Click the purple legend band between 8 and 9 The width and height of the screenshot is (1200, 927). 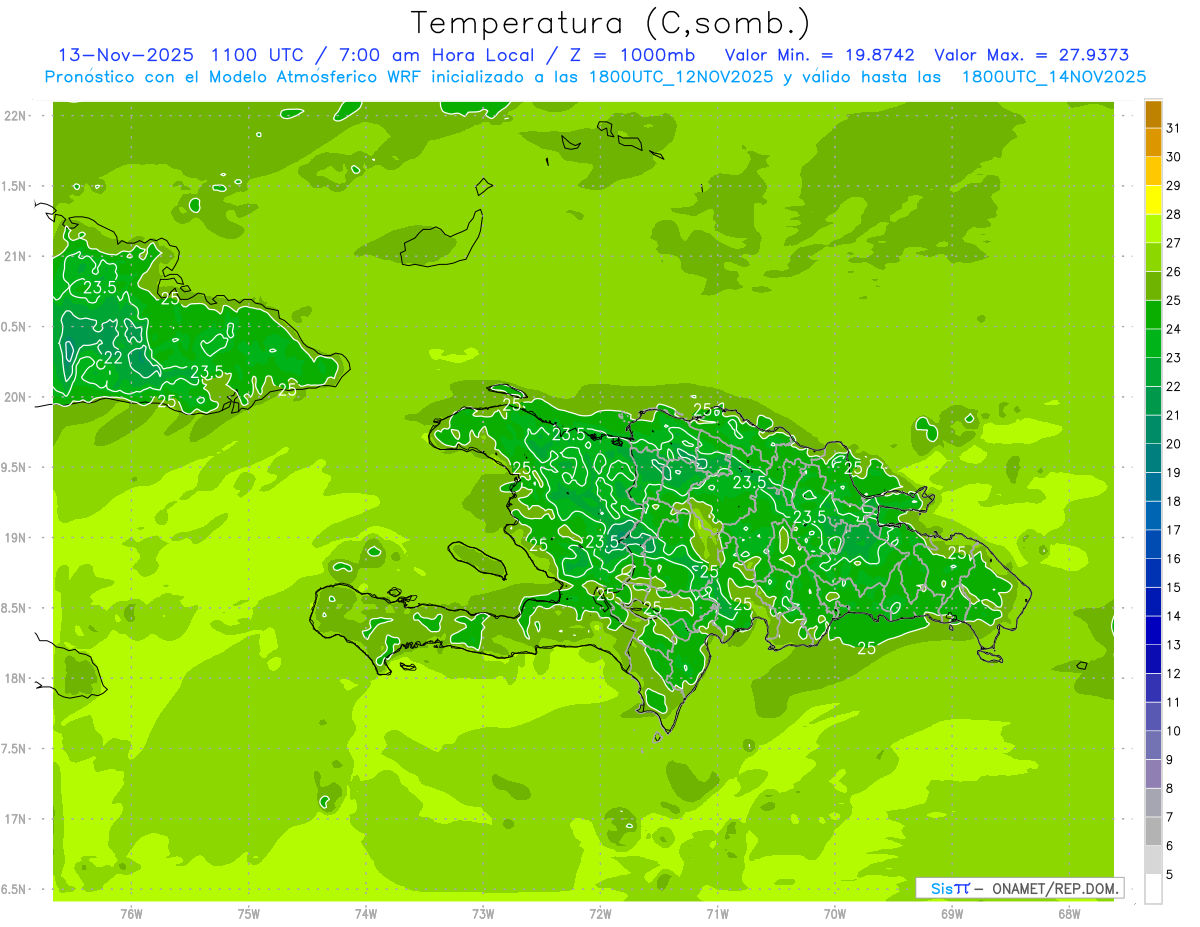1153,774
